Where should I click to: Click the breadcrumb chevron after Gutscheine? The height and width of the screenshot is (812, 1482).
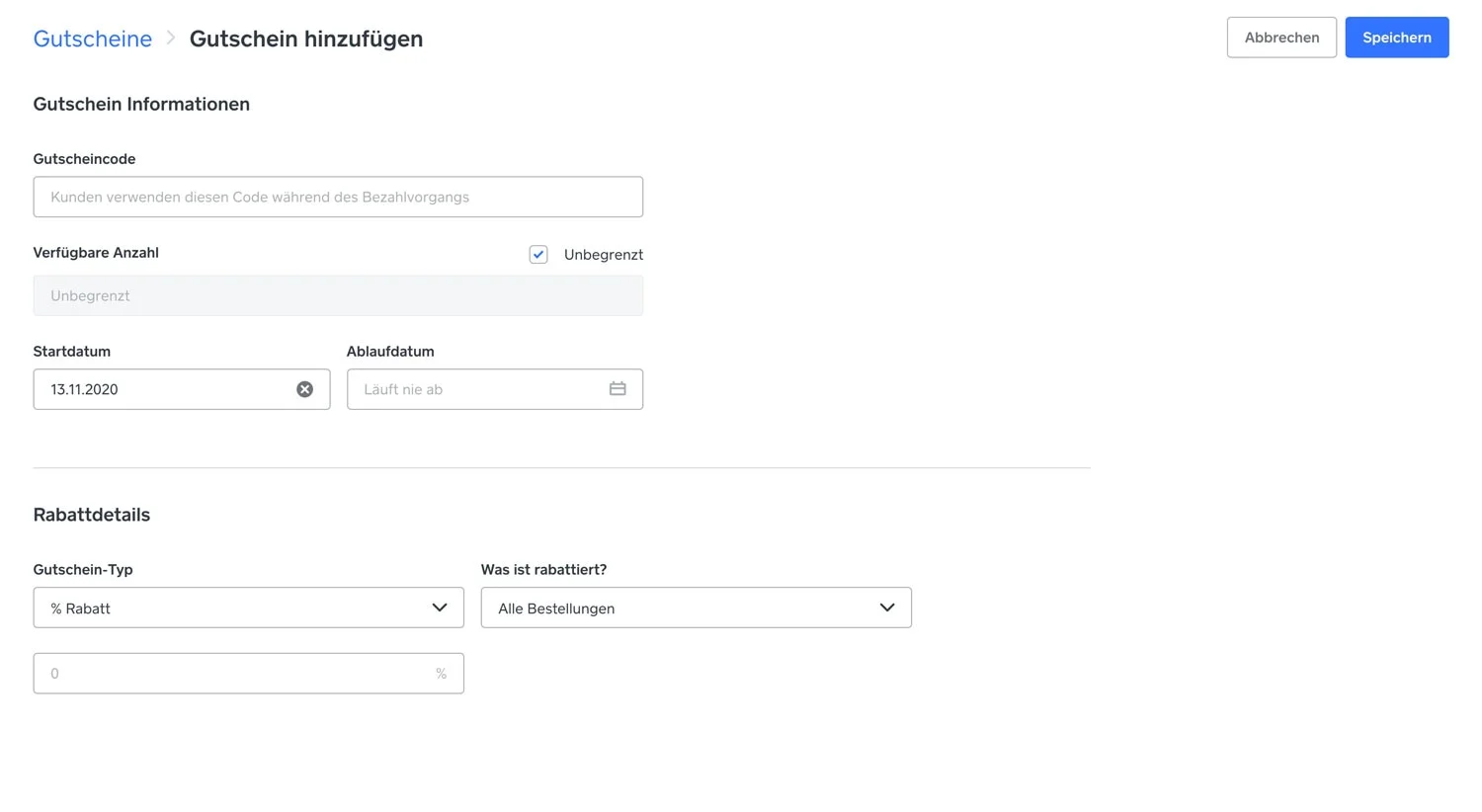coord(170,39)
